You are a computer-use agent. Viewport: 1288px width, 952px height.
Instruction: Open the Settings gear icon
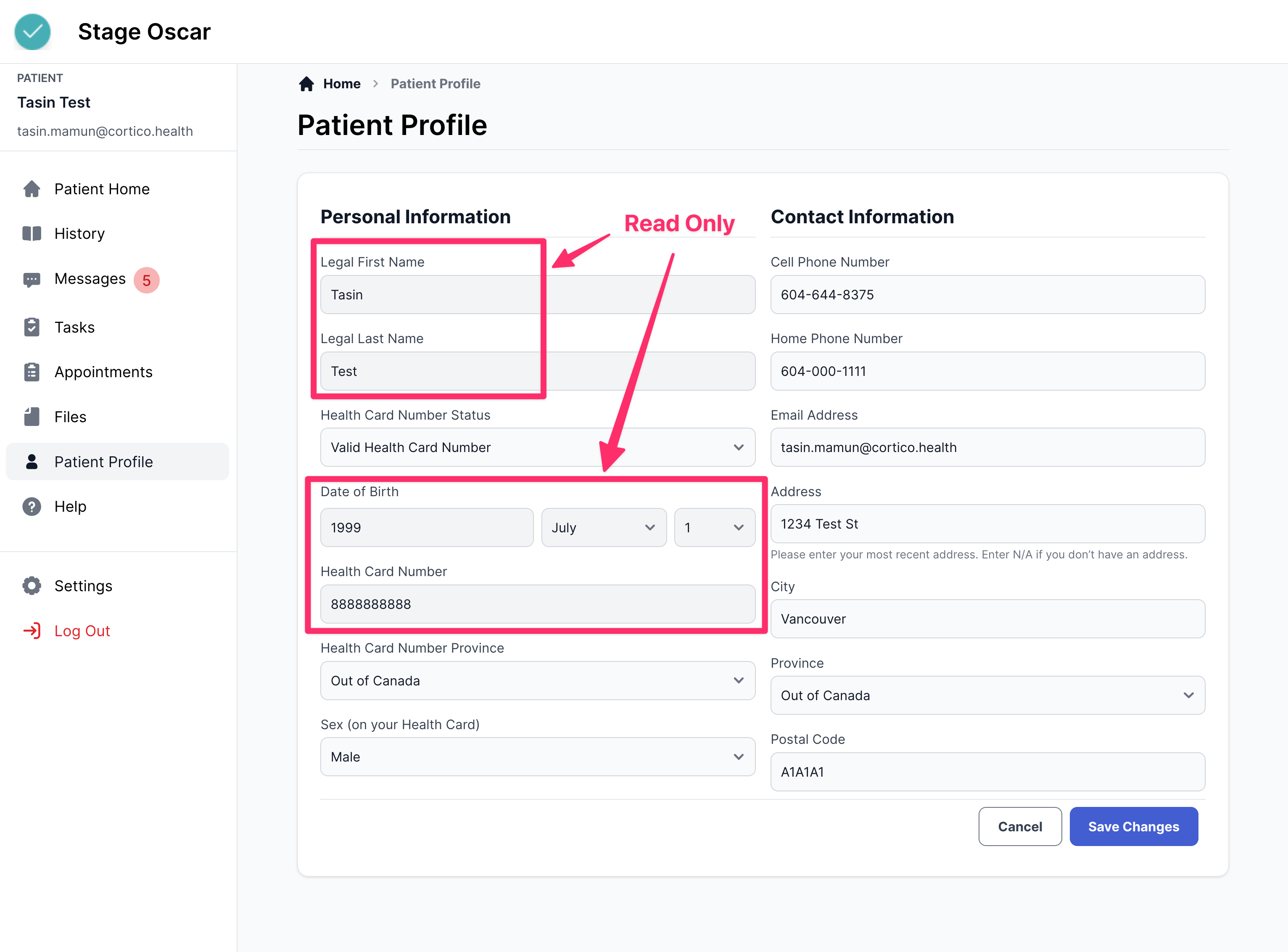(x=32, y=585)
